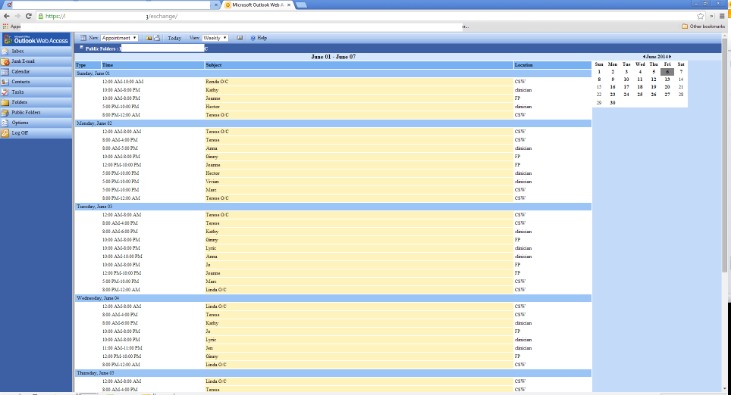This screenshot has width=731, height=395.
Task: Open the New Appointment type dropdown
Action: (x=119, y=38)
